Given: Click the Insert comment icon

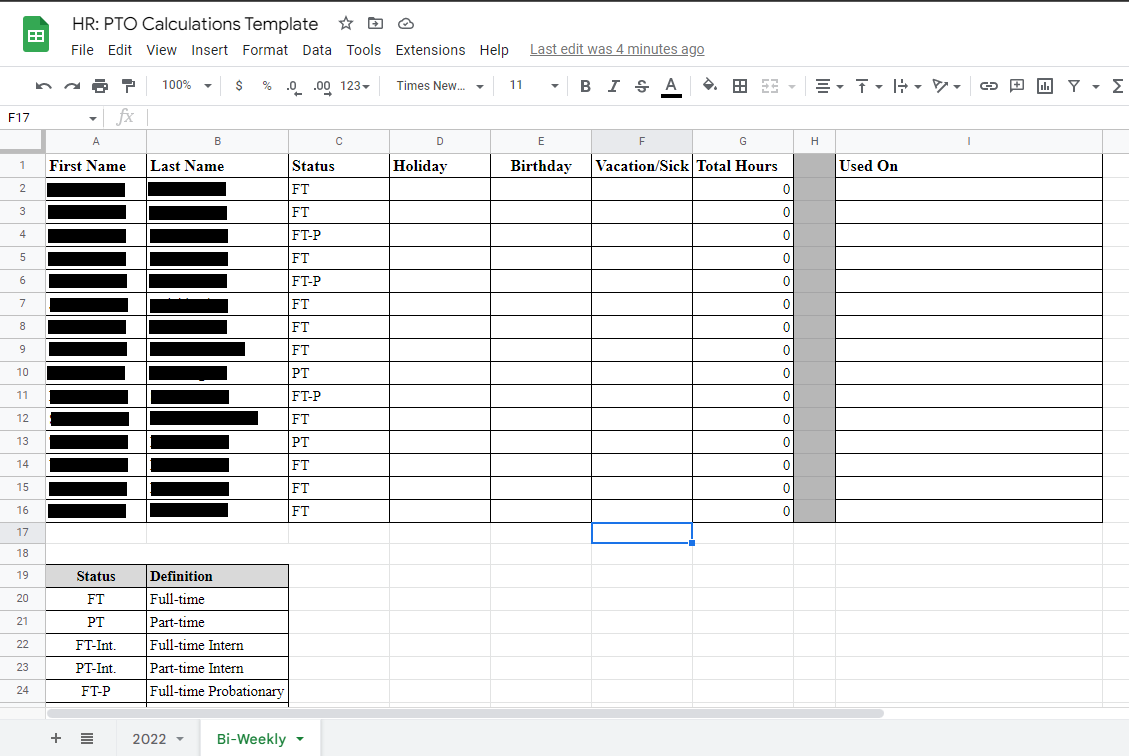Looking at the screenshot, I should click(x=1016, y=86).
